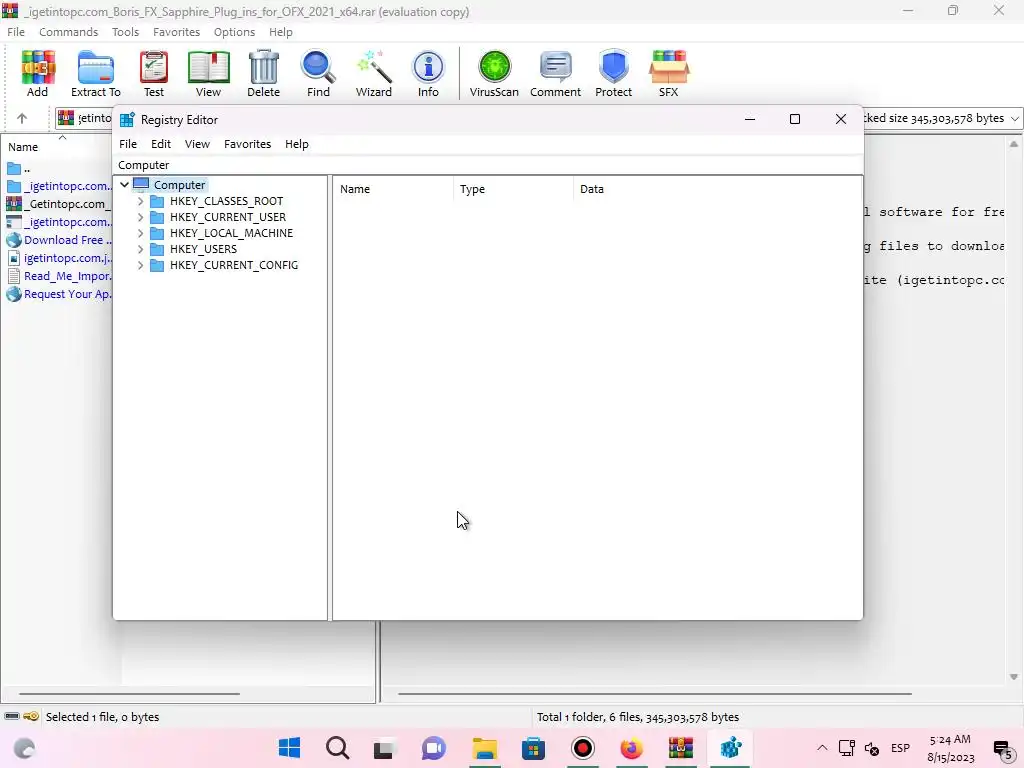Open notification center with 5 badge

point(1002,748)
